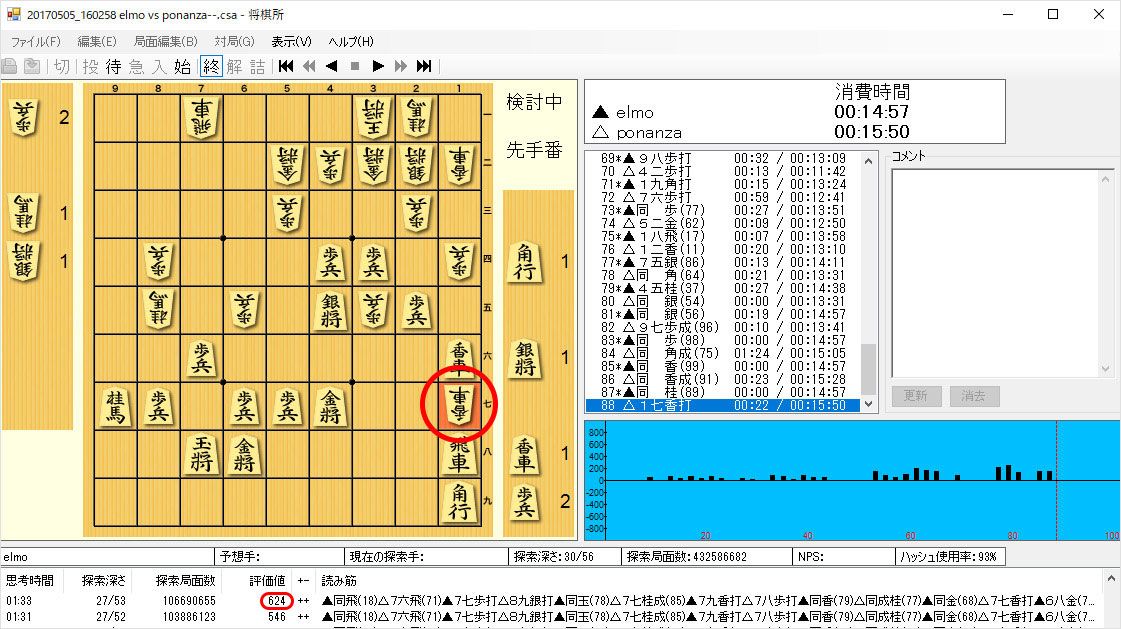Select move 88 △１七香打 row
Screen dimensions: 1121x629
pos(723,405)
